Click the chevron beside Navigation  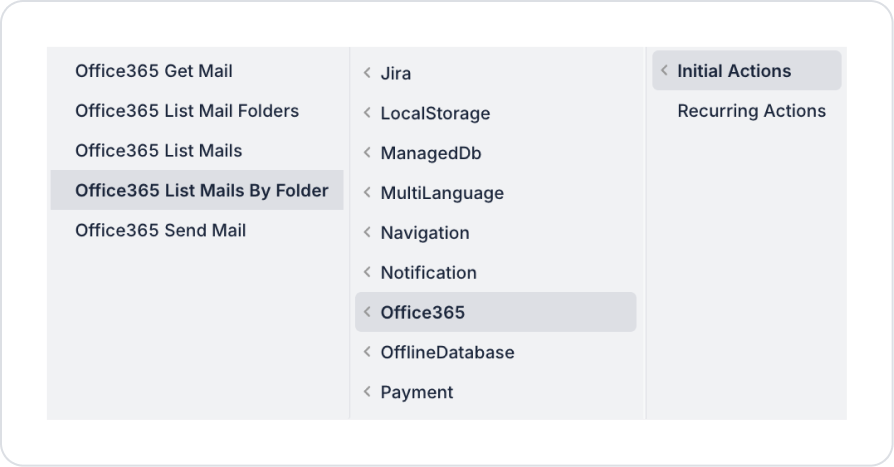(x=367, y=232)
